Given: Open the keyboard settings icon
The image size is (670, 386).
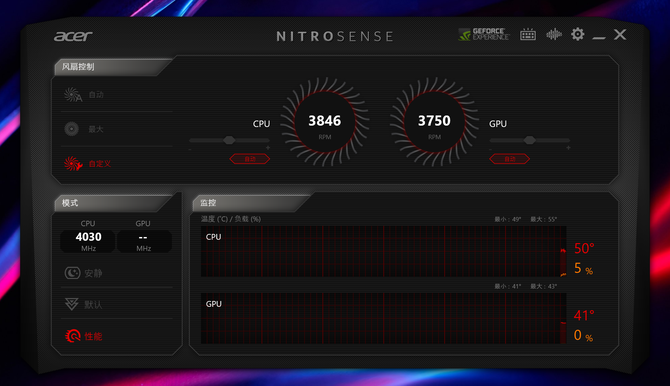Looking at the screenshot, I should point(528,34).
